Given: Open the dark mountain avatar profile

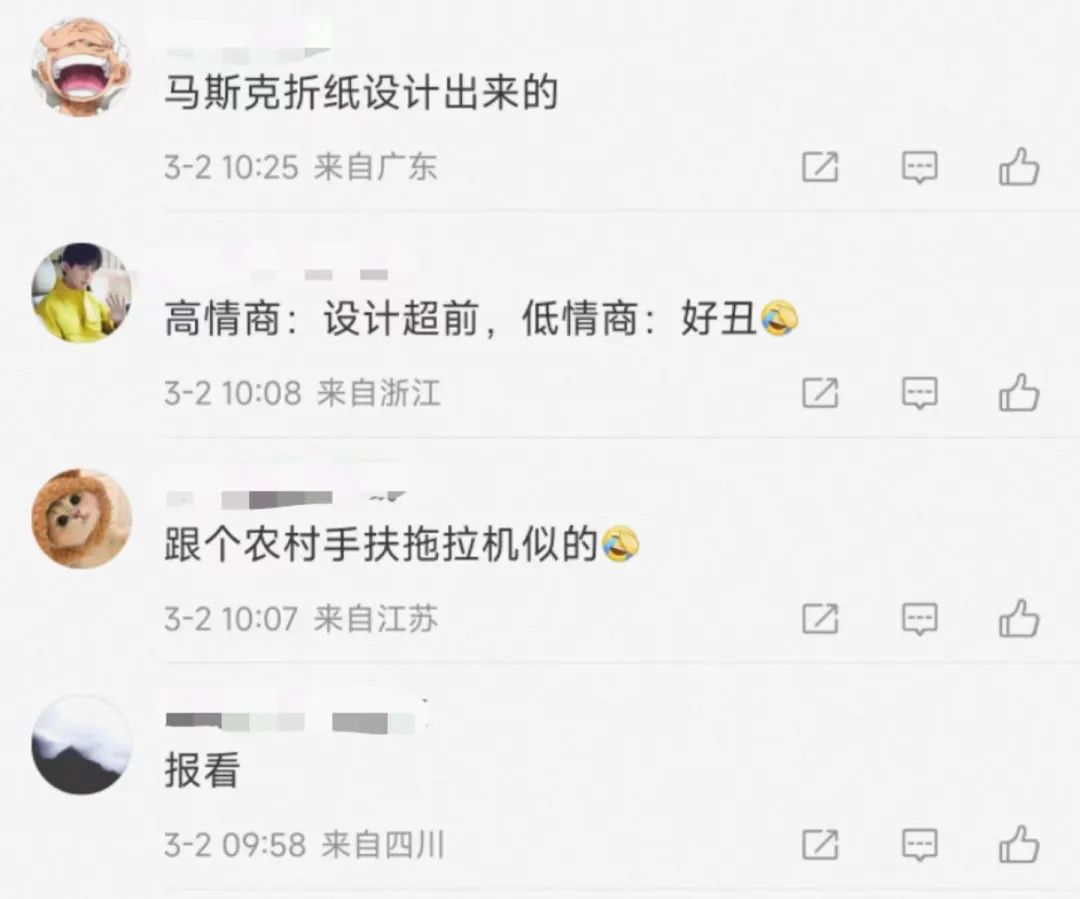Looking at the screenshot, I should click(82, 745).
